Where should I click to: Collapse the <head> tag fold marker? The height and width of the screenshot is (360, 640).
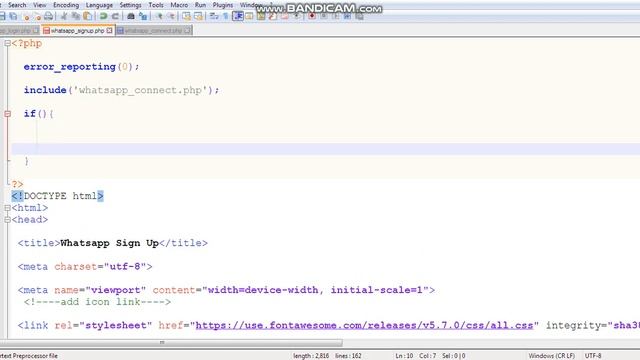pyautogui.click(x=7, y=220)
